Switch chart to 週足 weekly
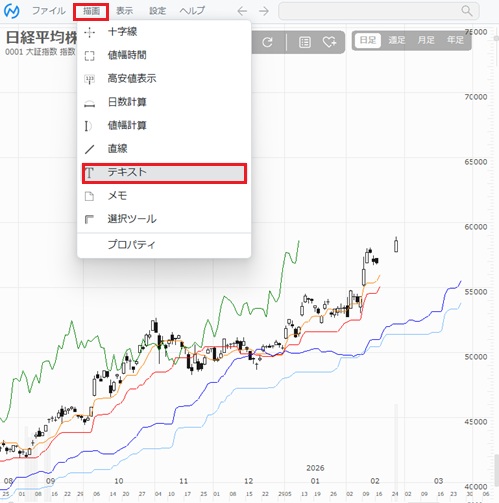Viewport: 499px width, 503px height. pyautogui.click(x=396, y=40)
